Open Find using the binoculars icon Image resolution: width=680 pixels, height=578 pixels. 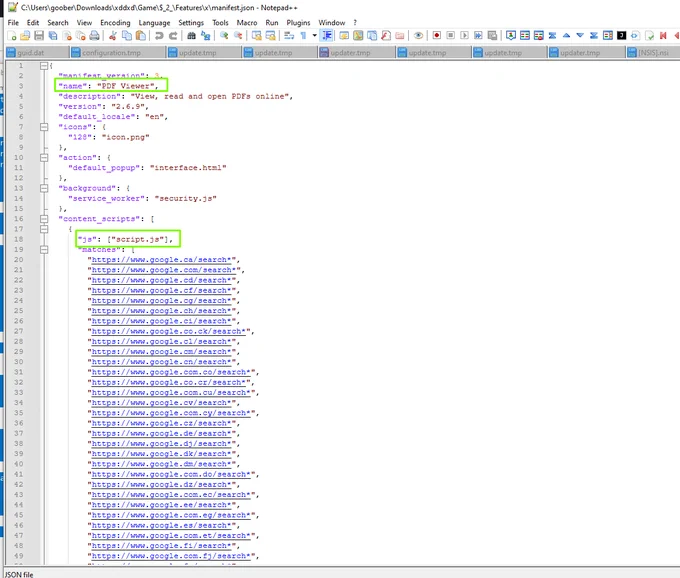click(191, 36)
